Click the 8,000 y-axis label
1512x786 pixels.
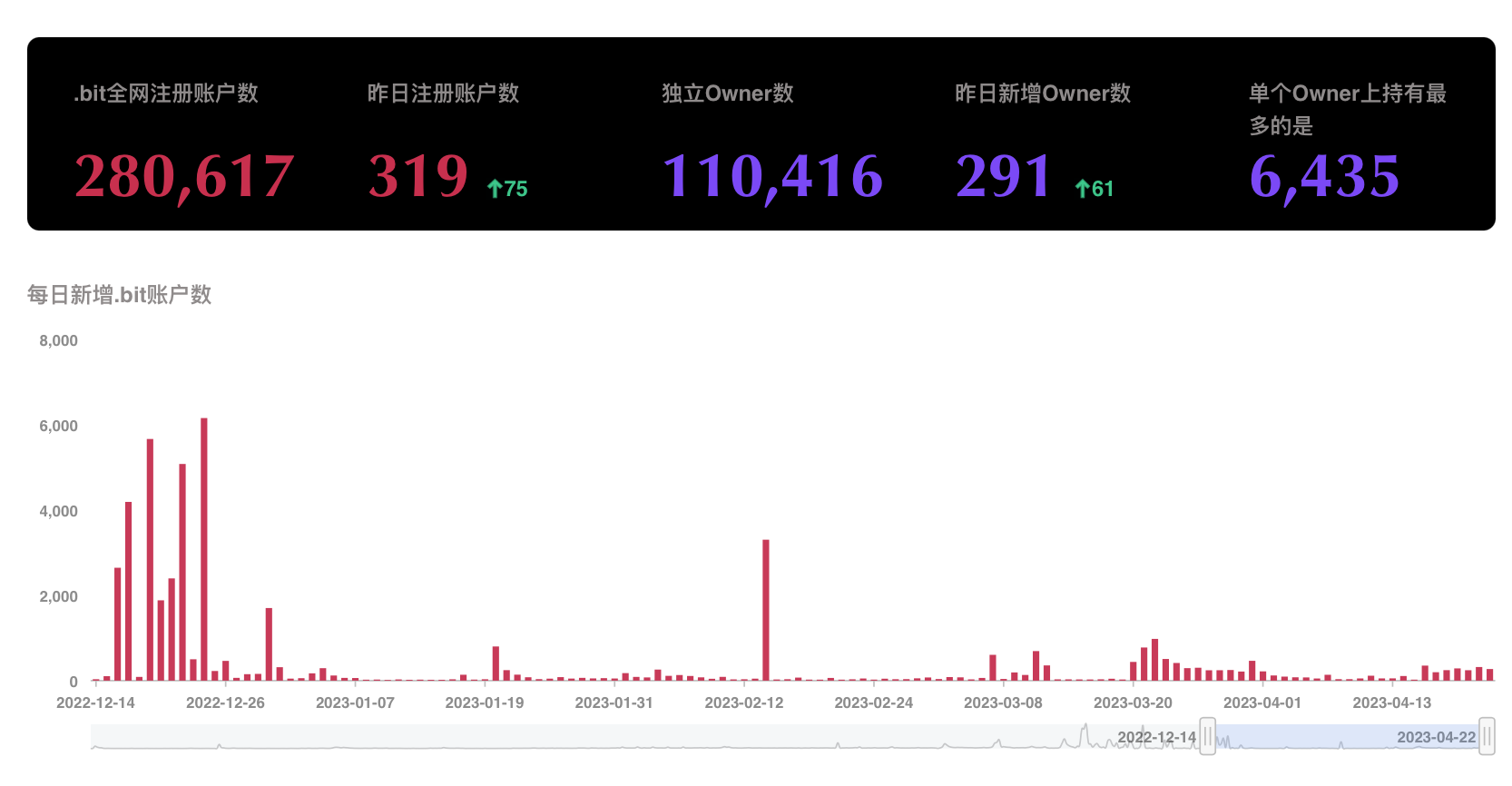58,340
